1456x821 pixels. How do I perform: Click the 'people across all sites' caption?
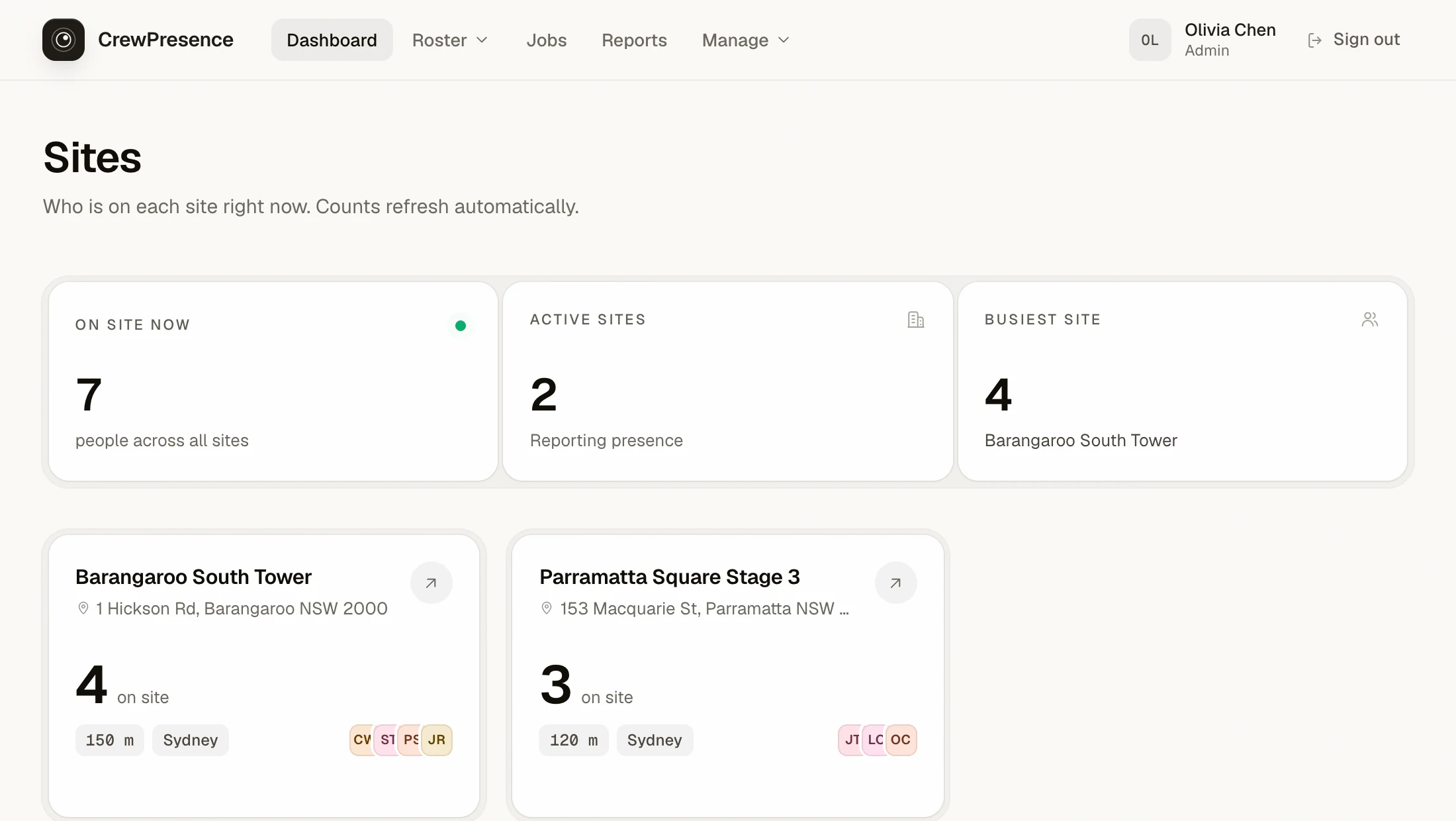point(162,440)
